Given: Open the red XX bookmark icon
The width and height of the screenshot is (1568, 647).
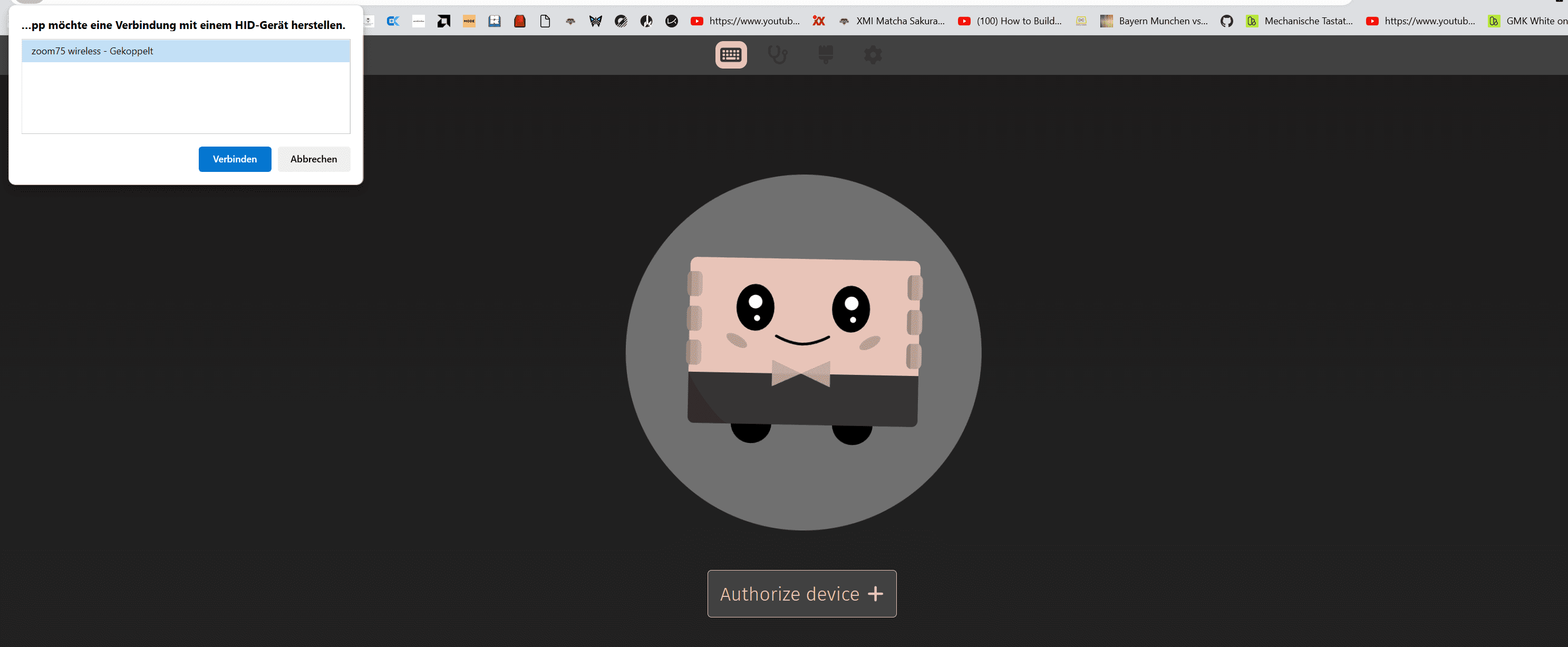Looking at the screenshot, I should [819, 21].
